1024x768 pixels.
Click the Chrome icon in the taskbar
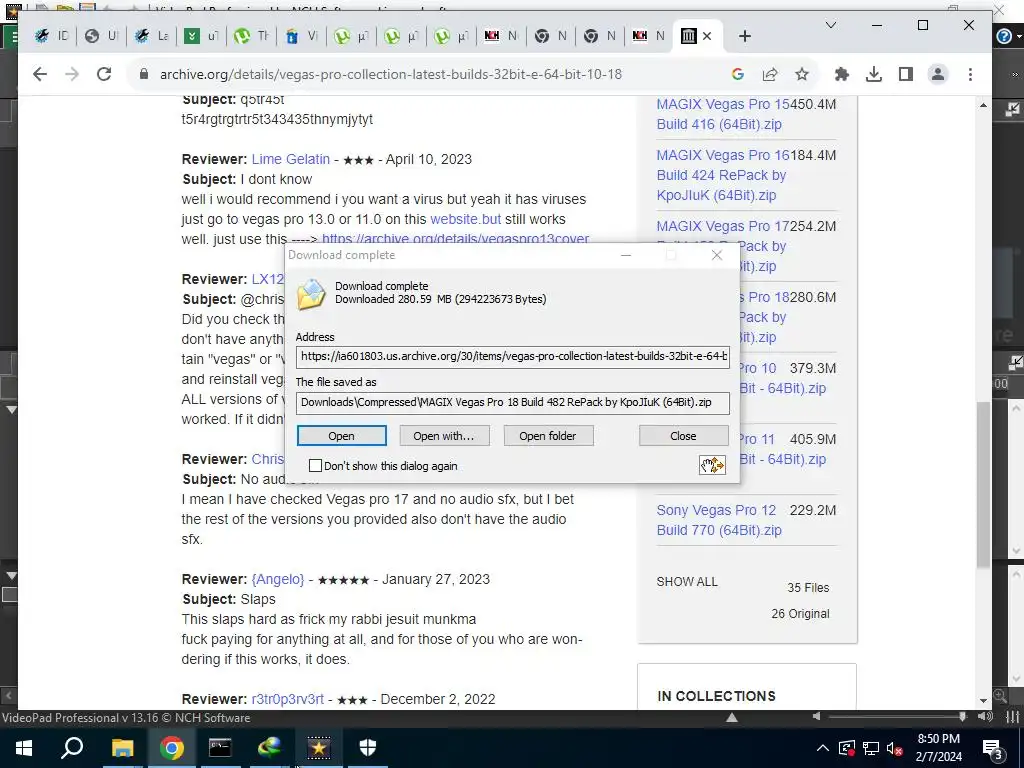click(172, 748)
